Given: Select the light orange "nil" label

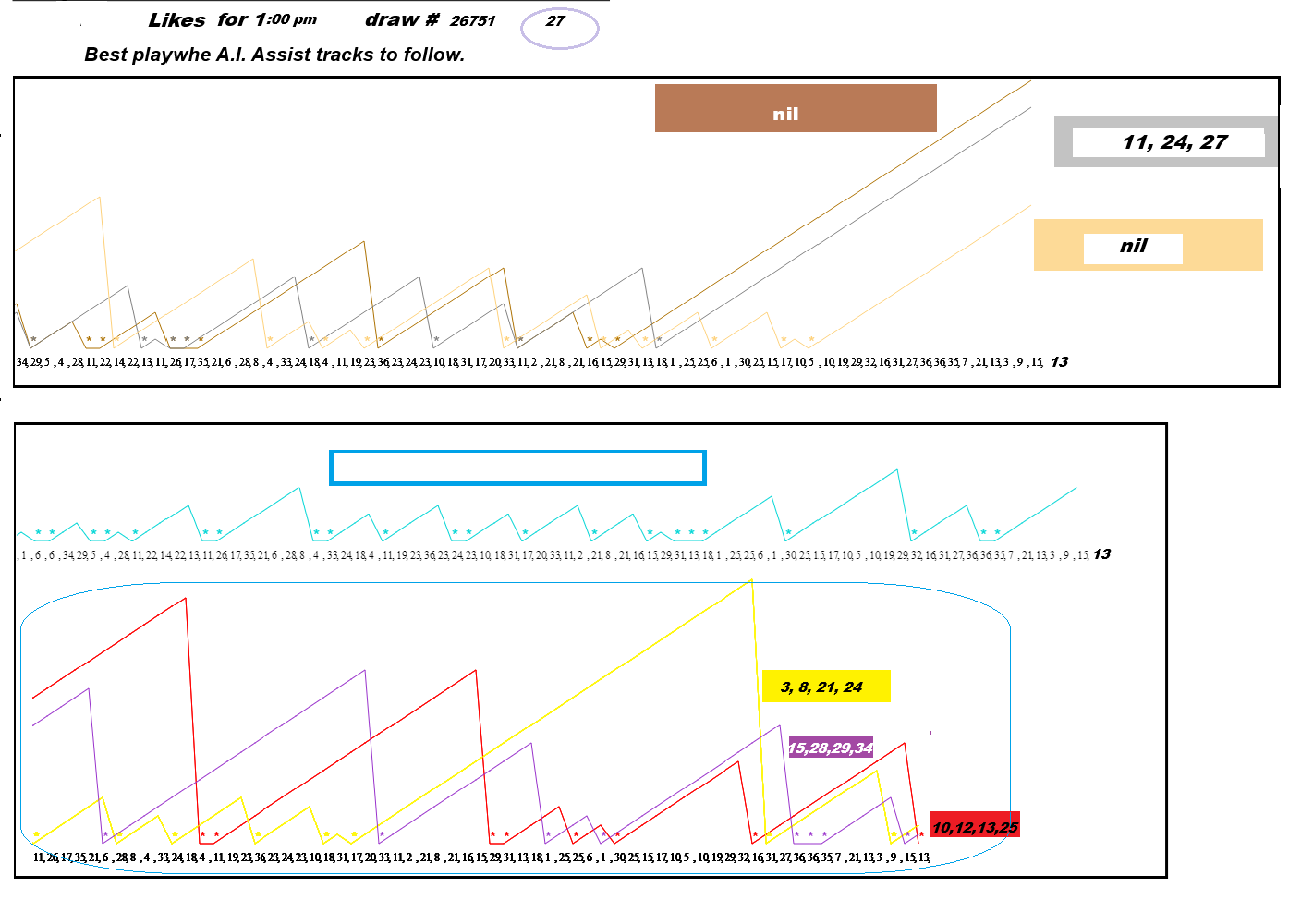Looking at the screenshot, I should (1134, 247).
